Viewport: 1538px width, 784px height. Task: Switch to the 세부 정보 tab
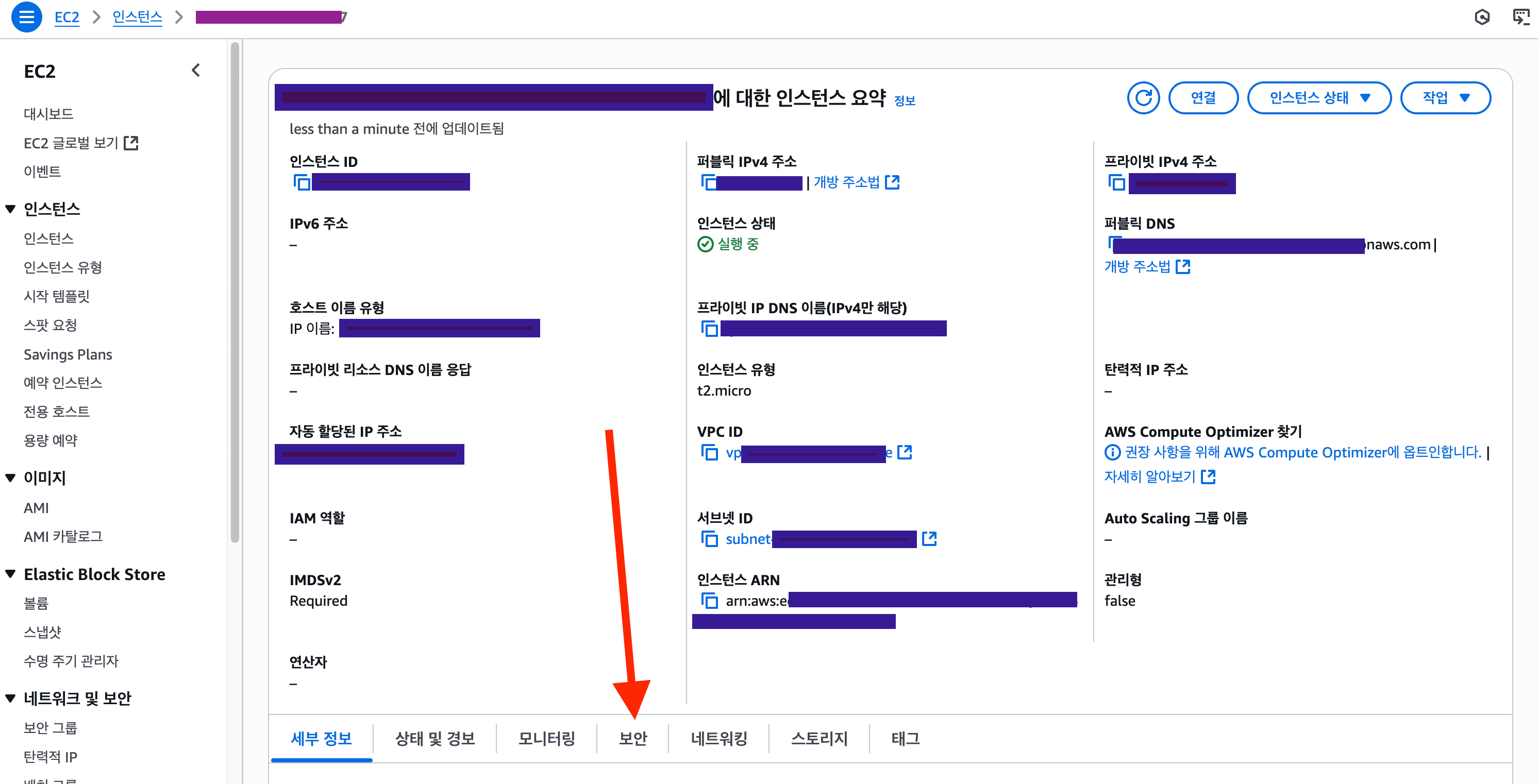pos(321,739)
